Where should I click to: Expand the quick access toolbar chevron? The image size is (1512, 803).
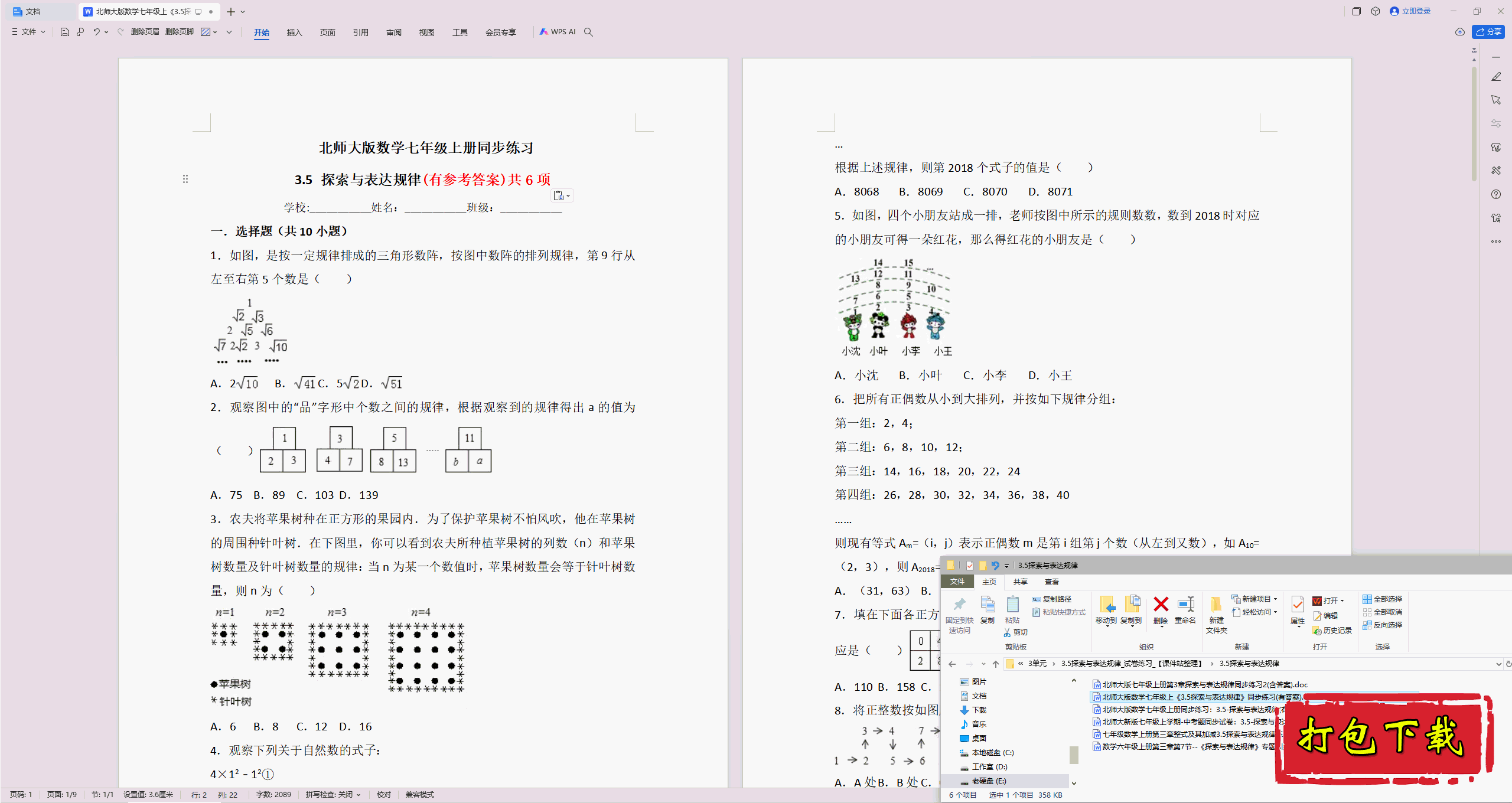pos(229,32)
